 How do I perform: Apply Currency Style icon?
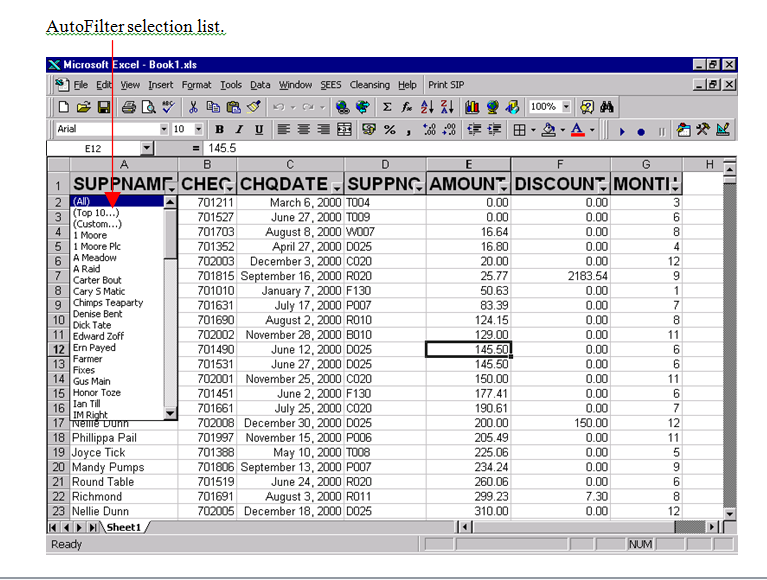pos(369,130)
